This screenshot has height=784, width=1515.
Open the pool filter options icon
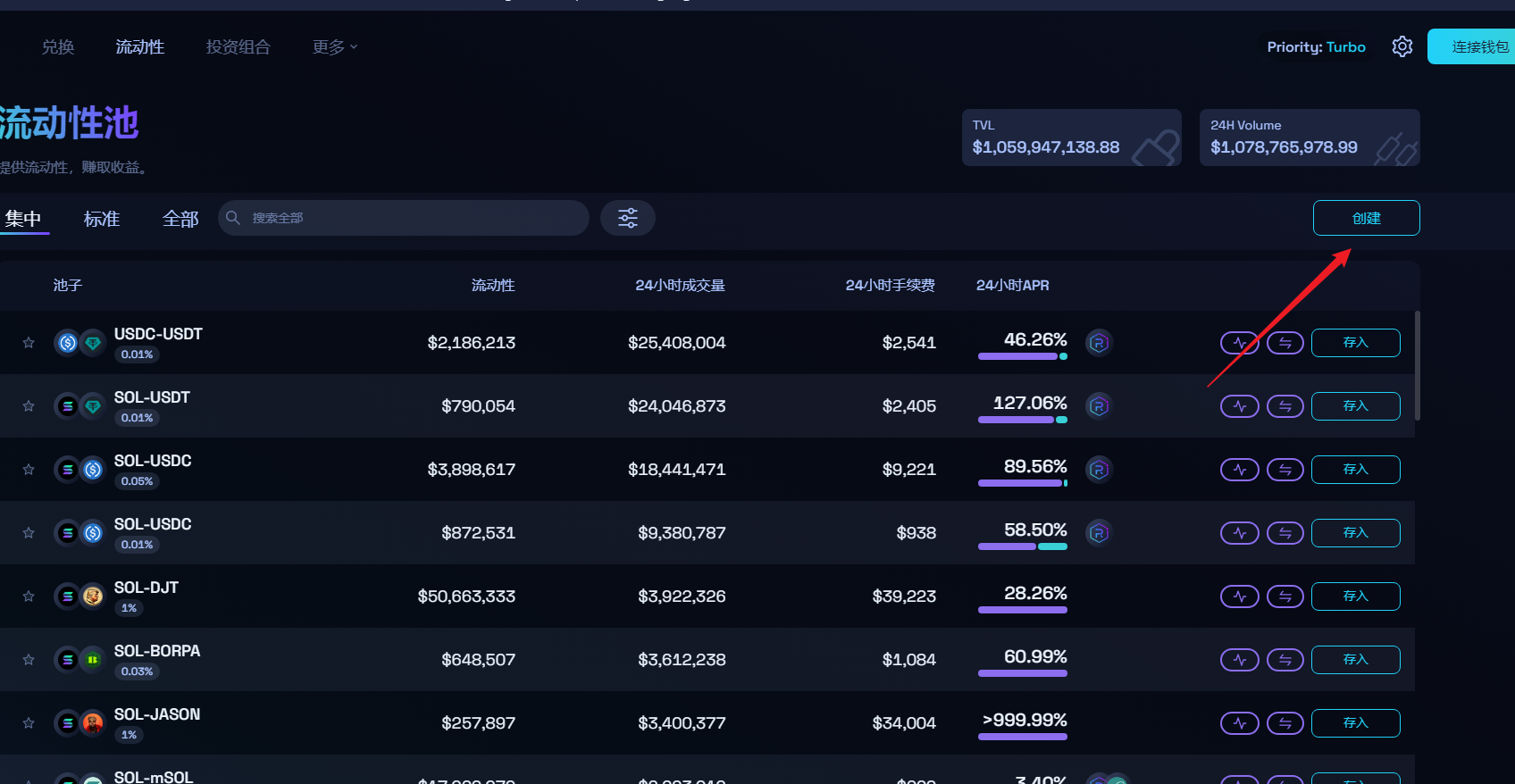click(628, 218)
